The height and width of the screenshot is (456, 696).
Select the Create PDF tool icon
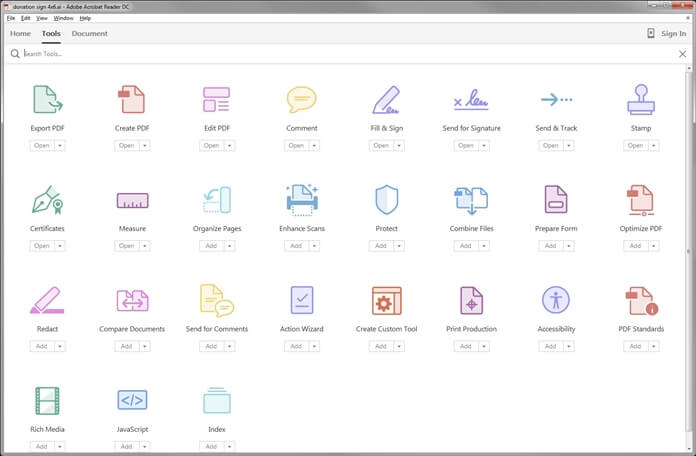tap(132, 99)
